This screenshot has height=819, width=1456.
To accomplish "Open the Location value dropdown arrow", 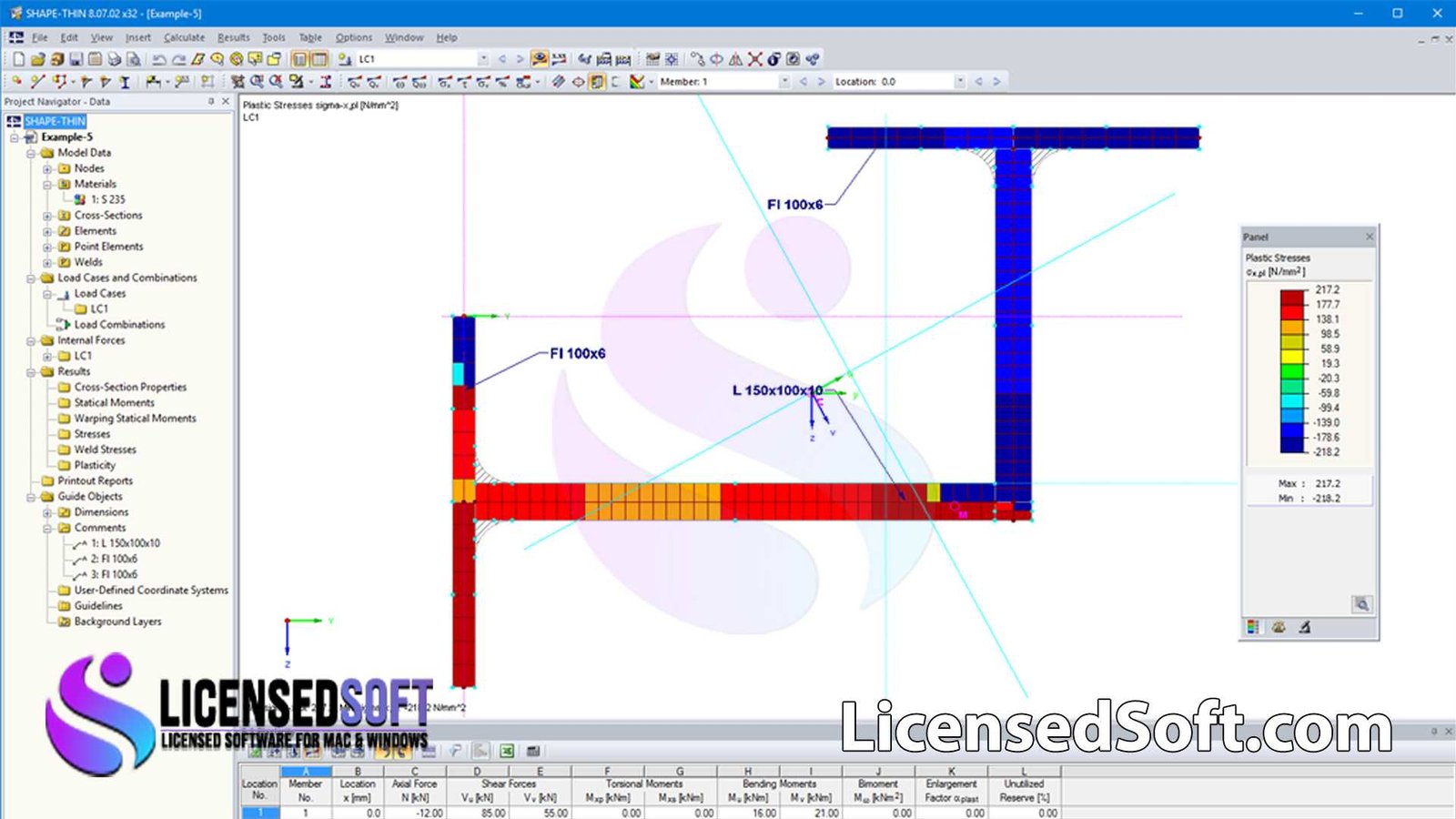I will pos(960,82).
